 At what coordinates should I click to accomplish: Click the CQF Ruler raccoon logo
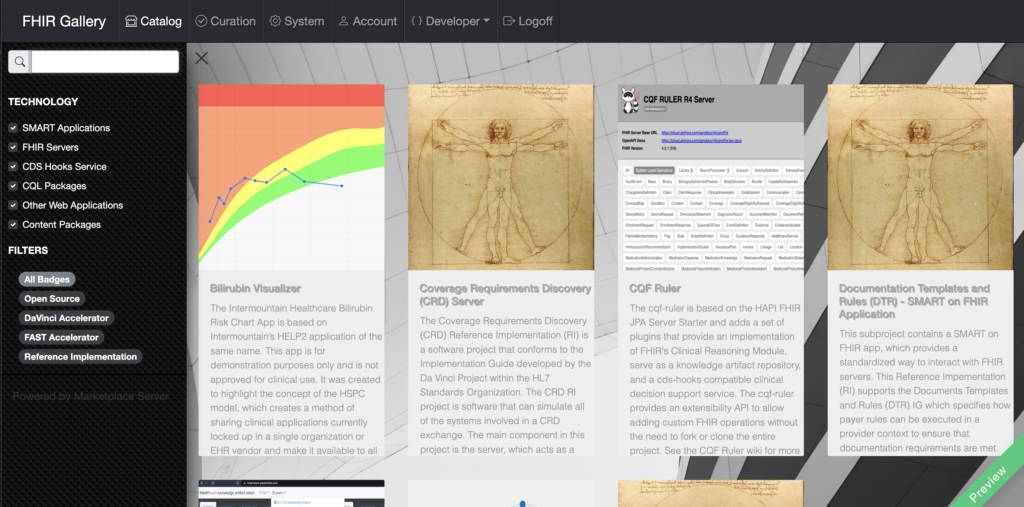(630, 99)
